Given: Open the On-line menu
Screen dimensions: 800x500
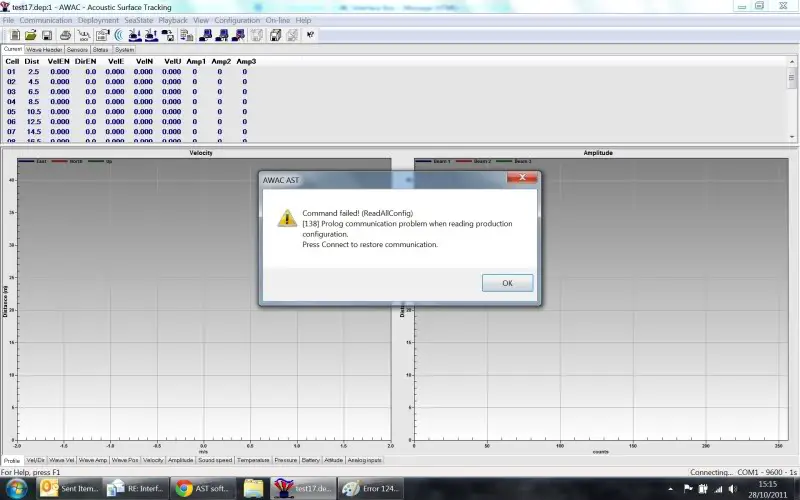Looking at the screenshot, I should click(x=278, y=20).
